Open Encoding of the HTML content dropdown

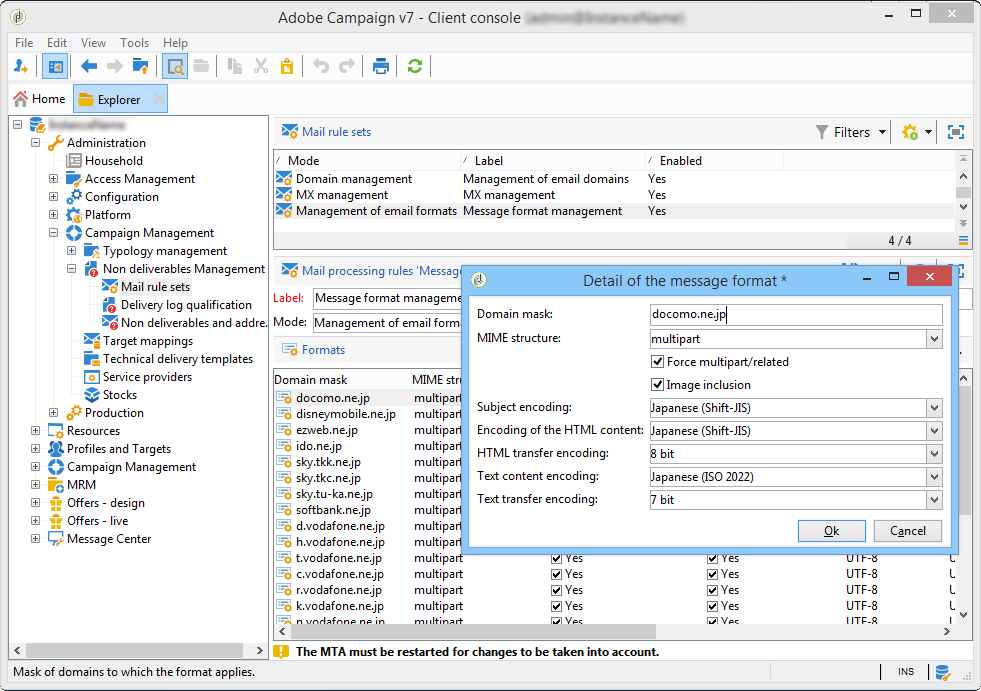[934, 431]
